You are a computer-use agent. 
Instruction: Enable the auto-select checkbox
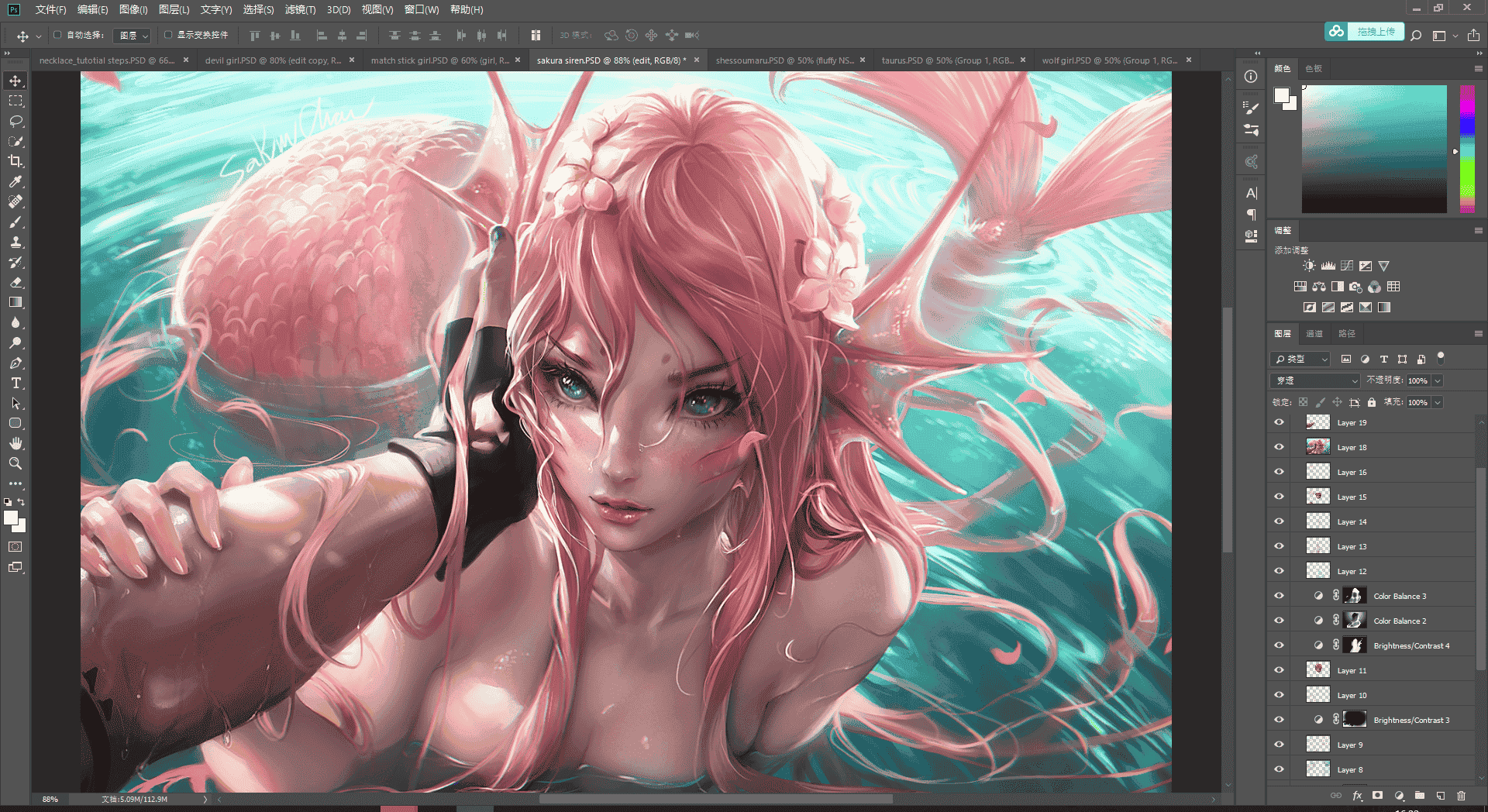[x=57, y=35]
